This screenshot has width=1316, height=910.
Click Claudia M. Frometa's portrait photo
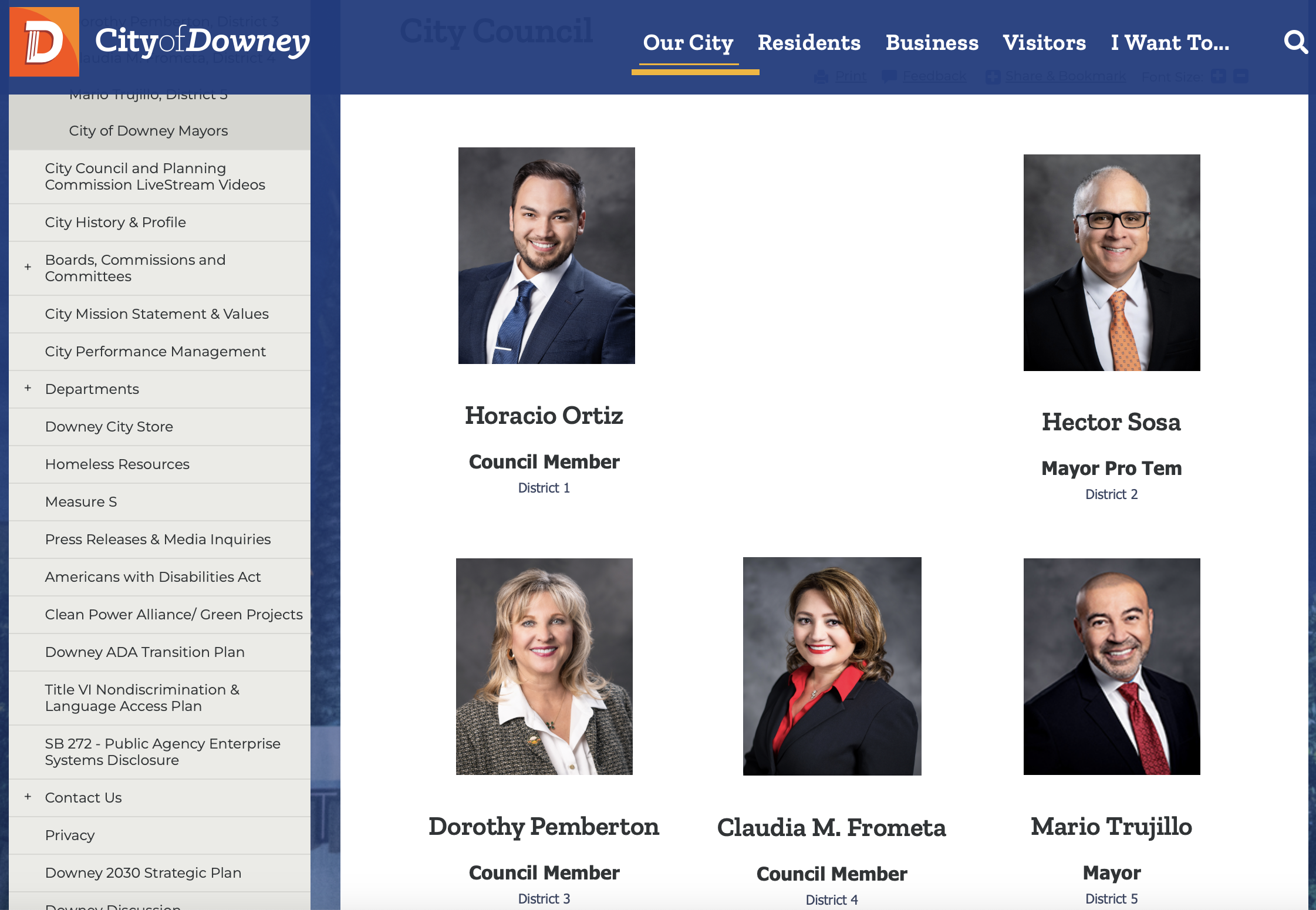(832, 666)
